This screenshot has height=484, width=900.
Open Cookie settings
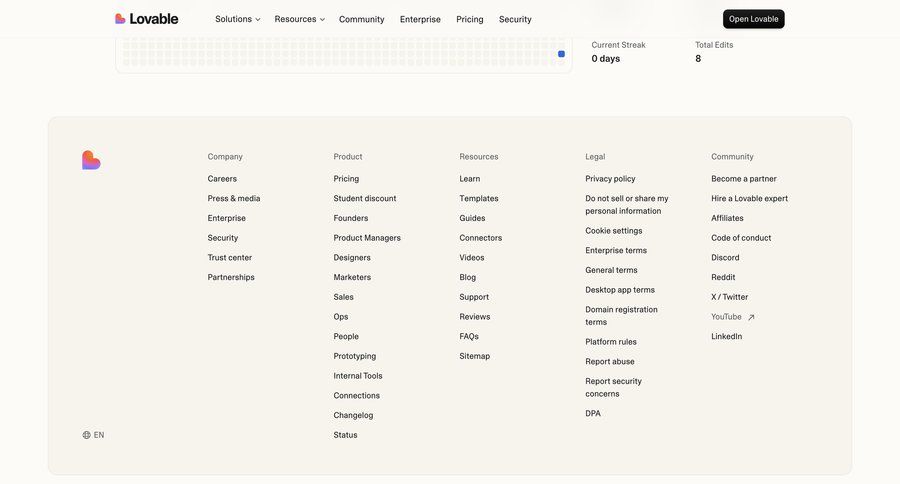[614, 231]
